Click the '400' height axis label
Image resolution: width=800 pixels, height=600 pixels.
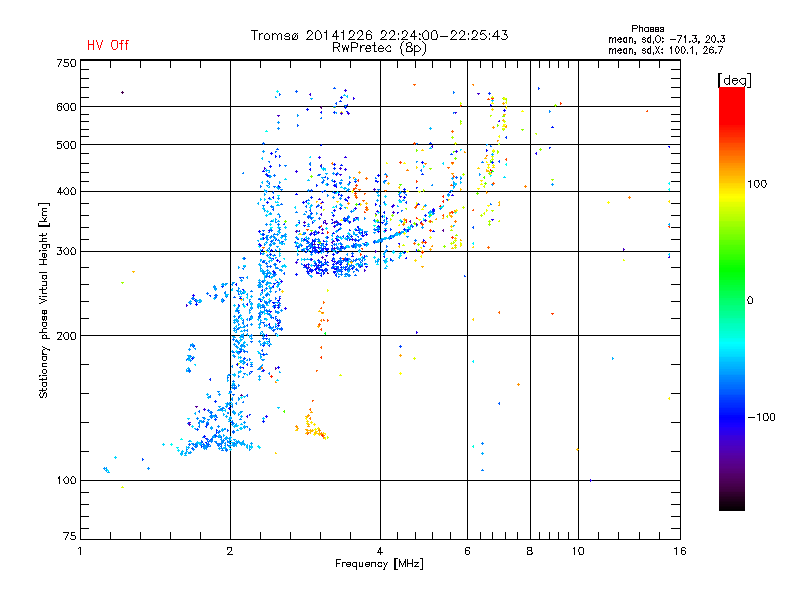[x=66, y=191]
